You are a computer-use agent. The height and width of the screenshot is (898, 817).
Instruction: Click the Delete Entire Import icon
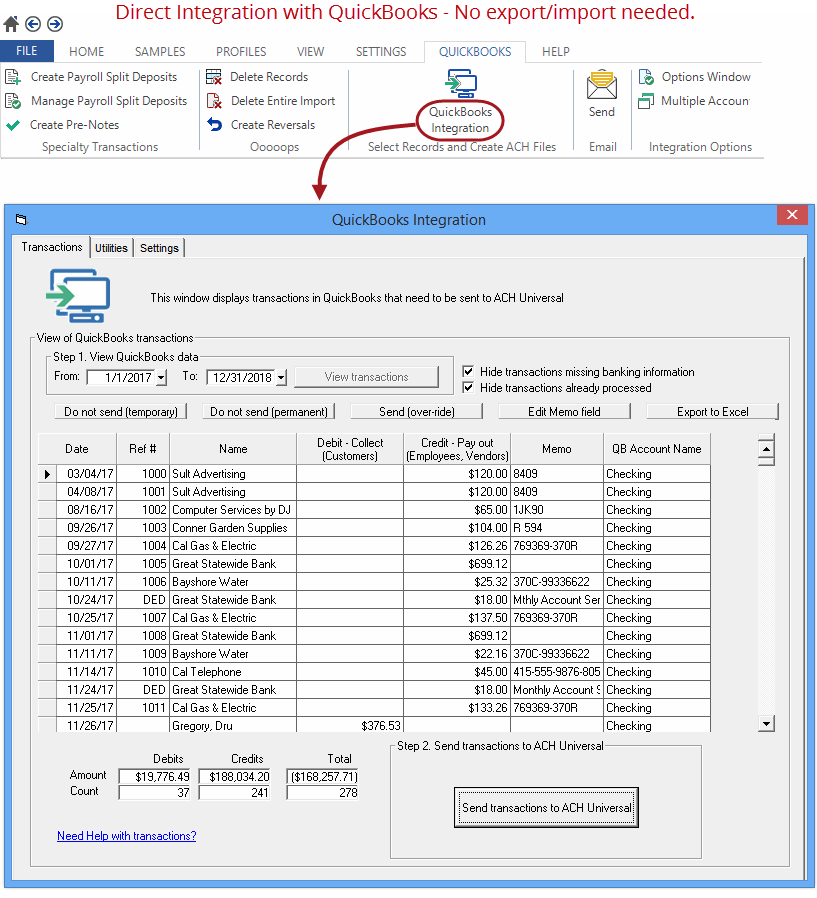click(x=214, y=101)
